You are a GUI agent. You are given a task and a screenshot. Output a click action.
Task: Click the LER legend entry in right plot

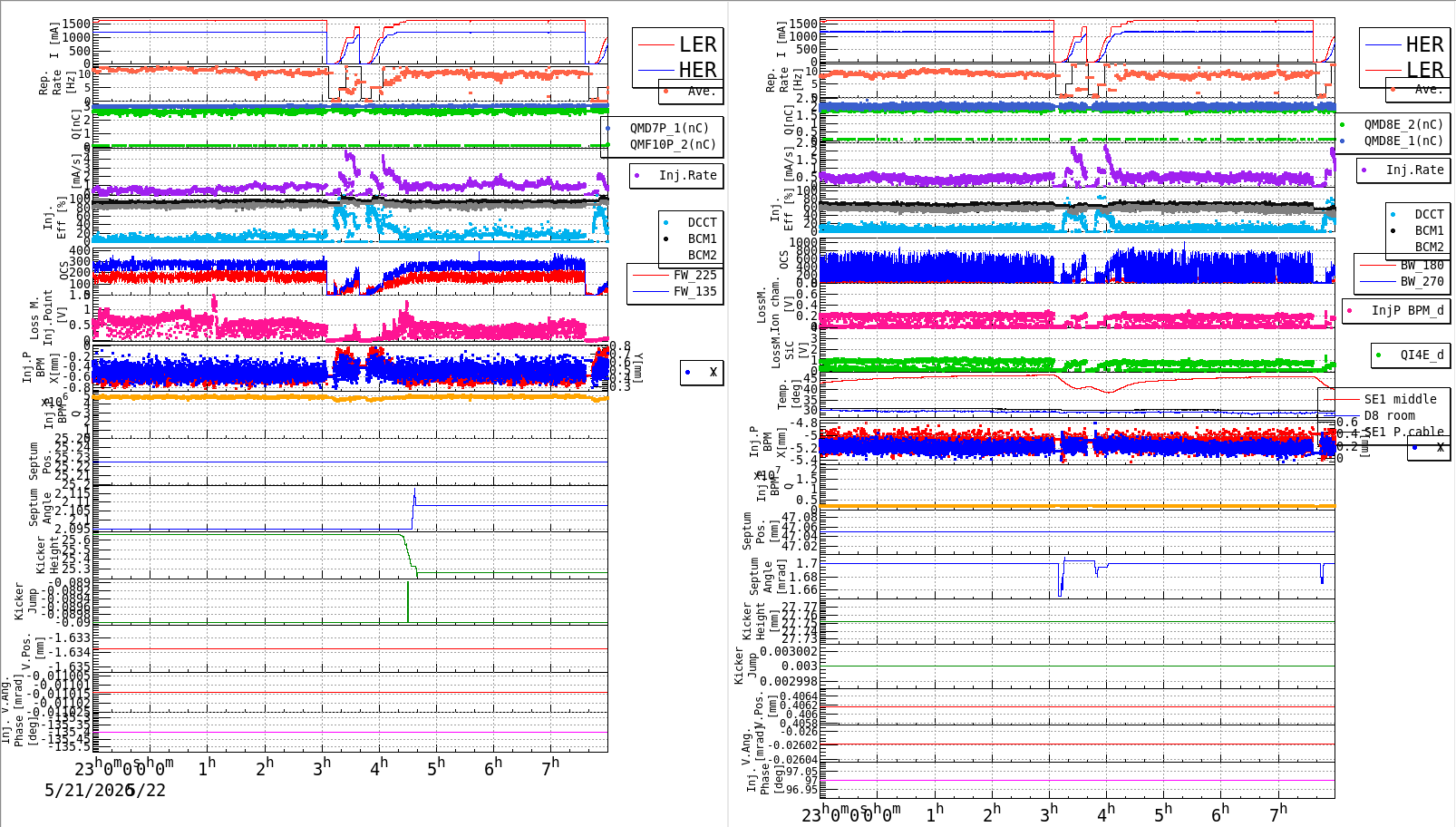coord(1424,70)
